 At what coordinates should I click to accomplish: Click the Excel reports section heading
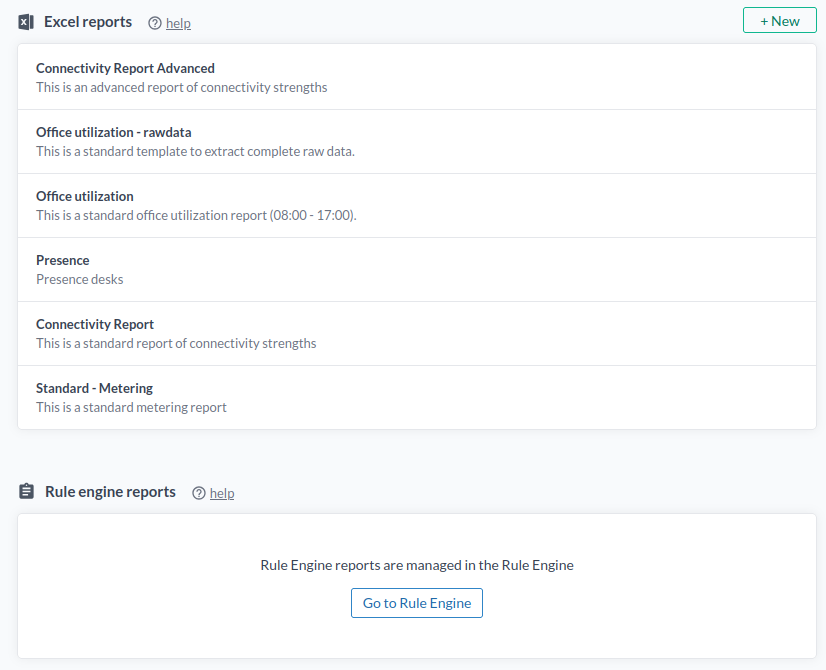click(88, 21)
